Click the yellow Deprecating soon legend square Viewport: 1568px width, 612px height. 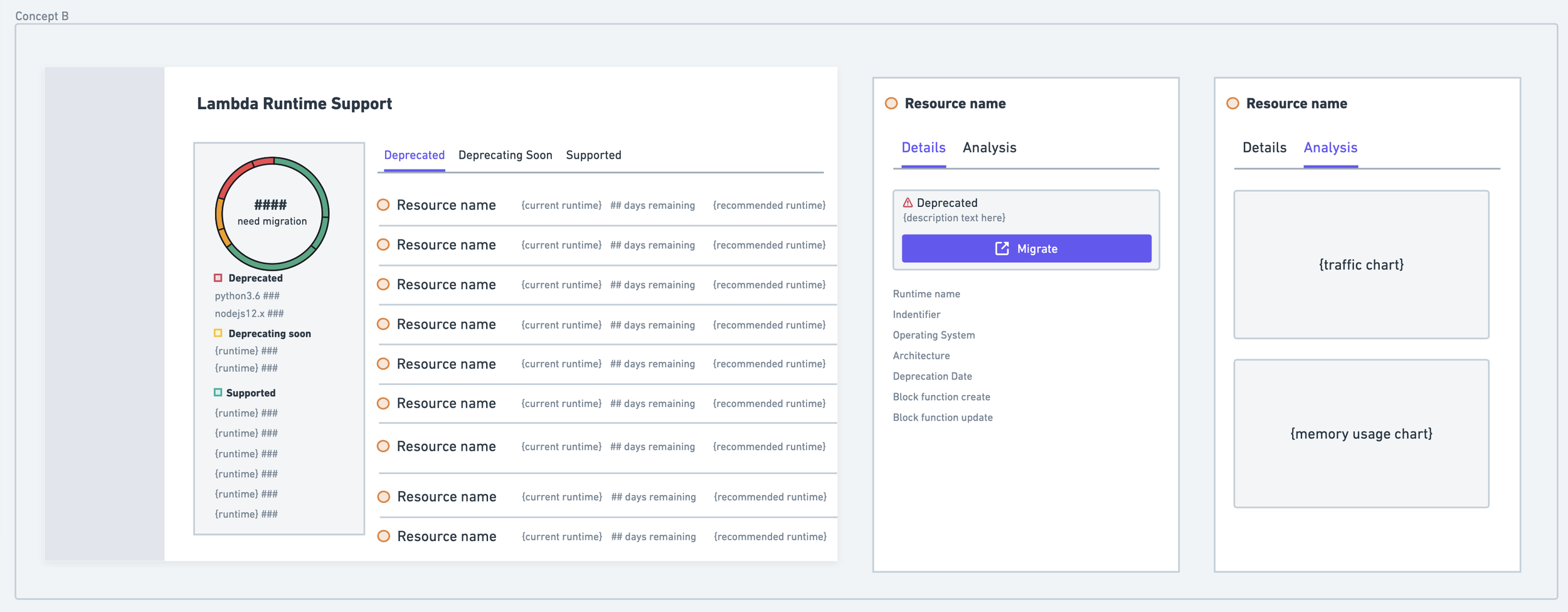(218, 333)
